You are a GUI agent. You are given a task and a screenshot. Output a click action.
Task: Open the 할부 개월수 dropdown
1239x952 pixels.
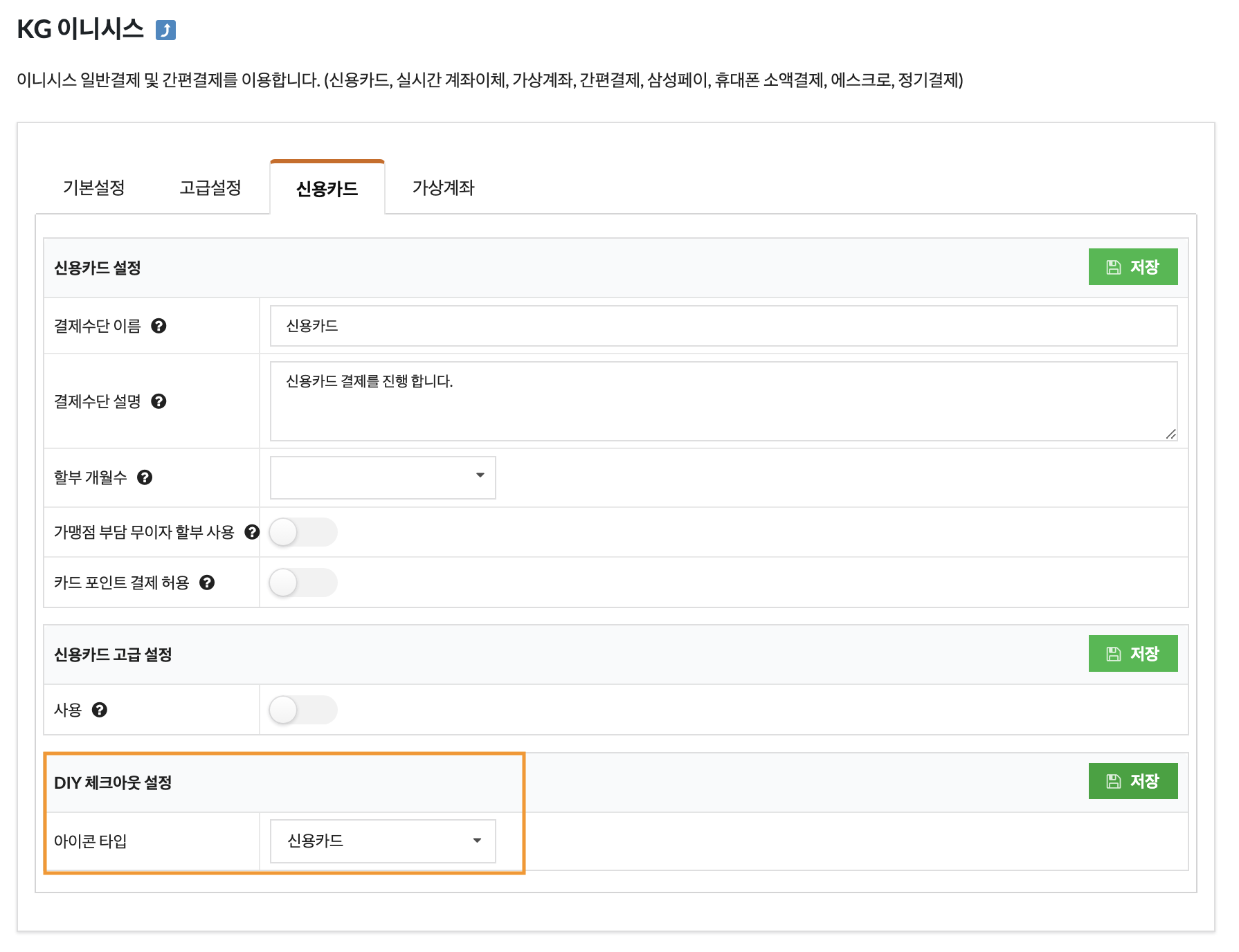[x=383, y=477]
